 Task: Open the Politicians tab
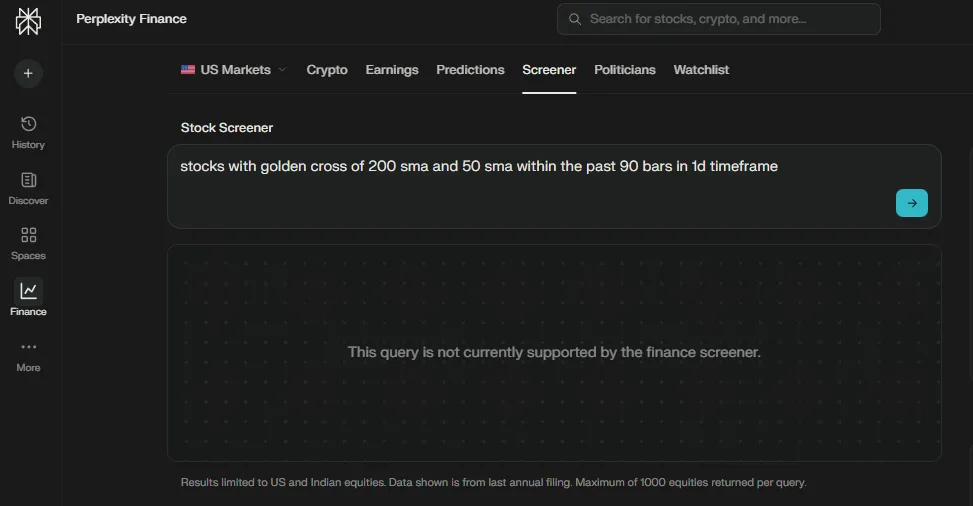625,70
